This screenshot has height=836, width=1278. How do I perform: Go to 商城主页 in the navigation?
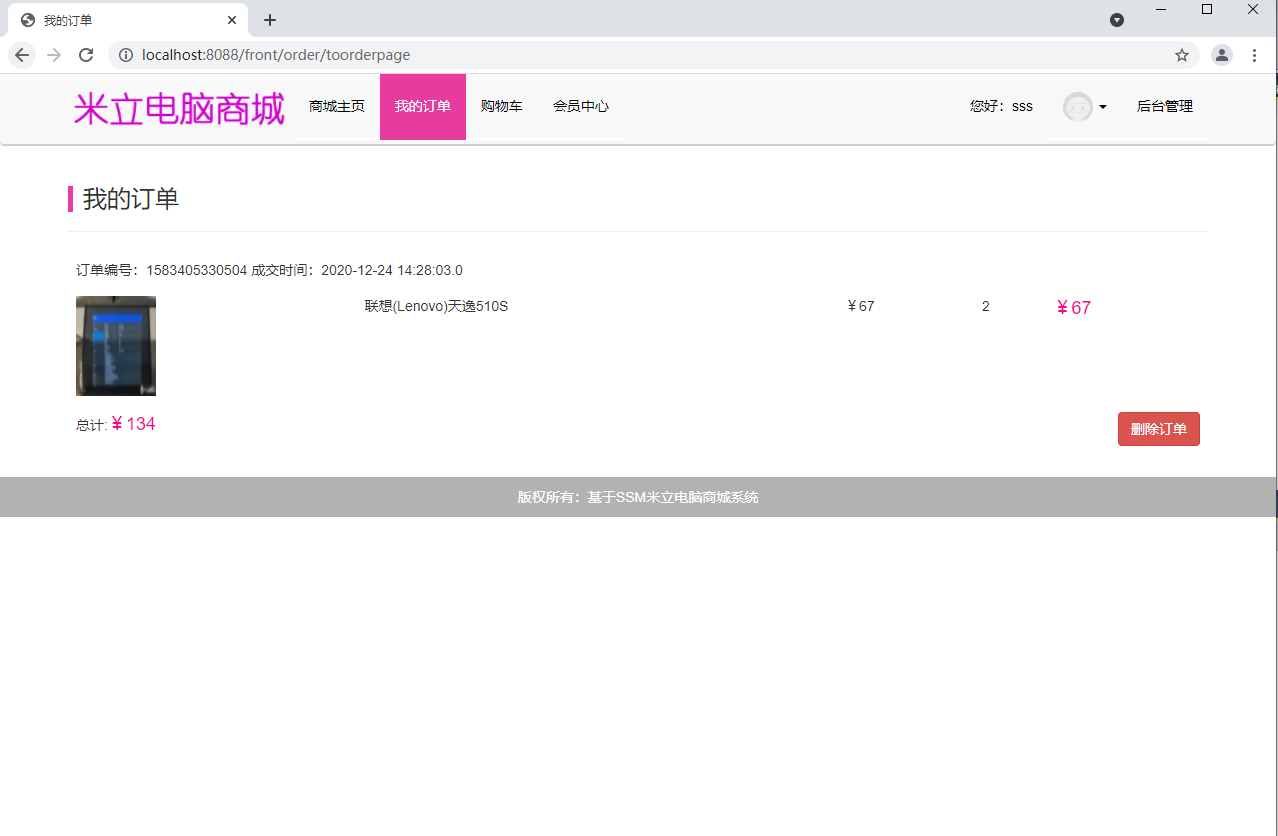point(337,106)
